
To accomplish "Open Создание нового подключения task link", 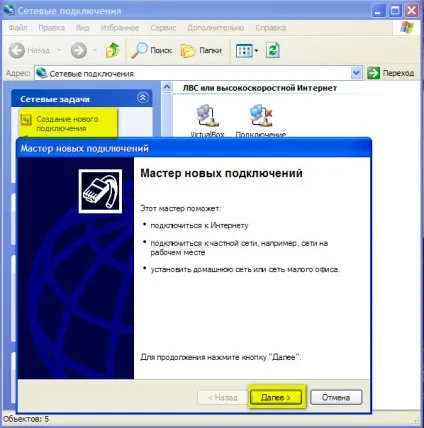I will click(x=67, y=124).
